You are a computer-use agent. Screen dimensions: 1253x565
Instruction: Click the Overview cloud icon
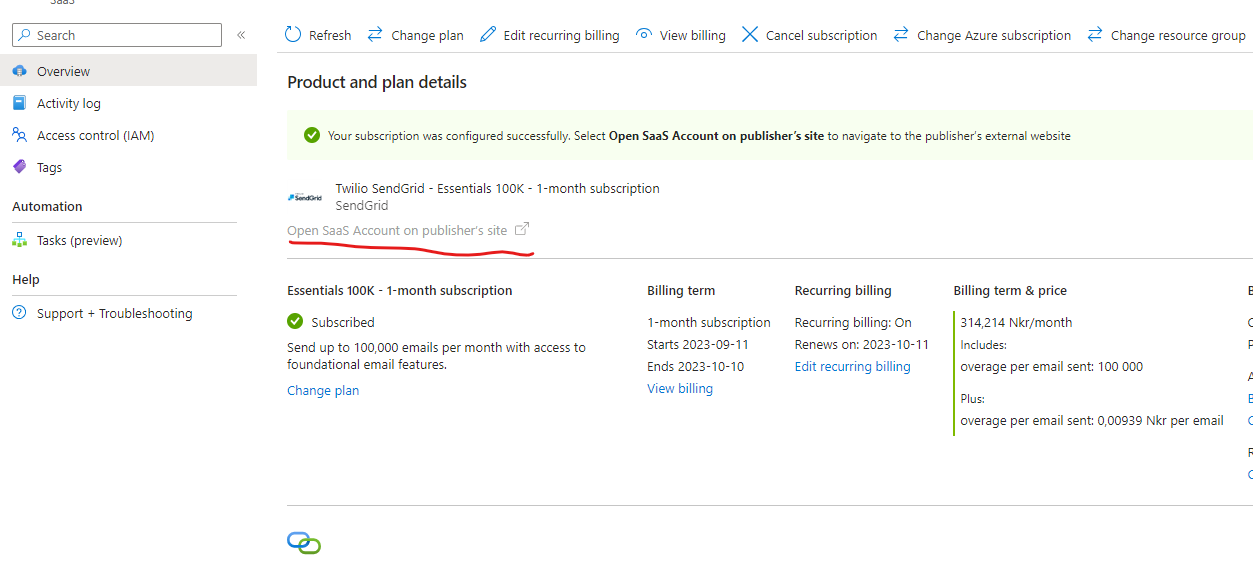(x=19, y=71)
